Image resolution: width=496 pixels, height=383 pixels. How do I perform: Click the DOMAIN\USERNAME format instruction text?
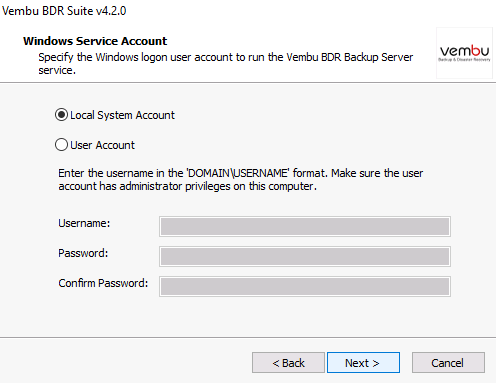(x=241, y=180)
